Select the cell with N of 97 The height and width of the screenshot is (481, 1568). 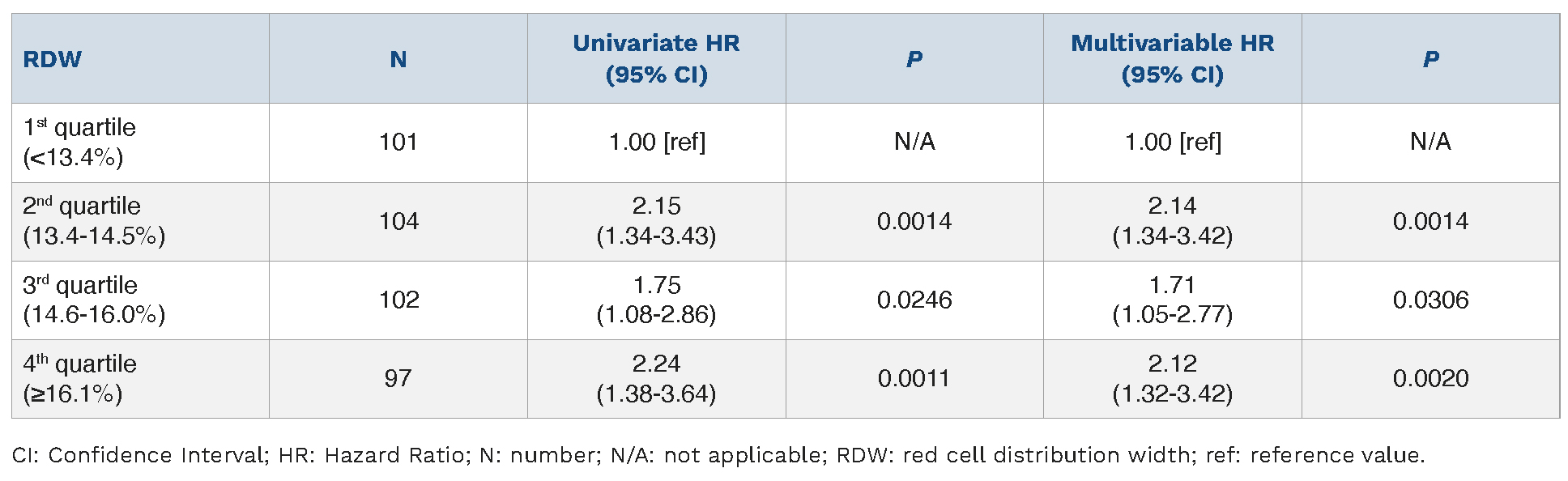[398, 378]
